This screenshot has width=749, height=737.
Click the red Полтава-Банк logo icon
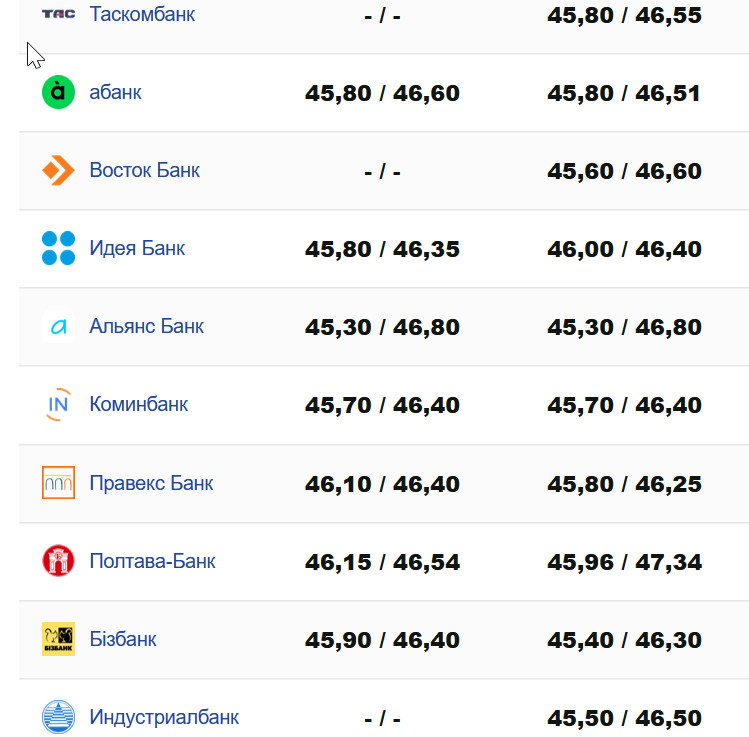(58, 561)
